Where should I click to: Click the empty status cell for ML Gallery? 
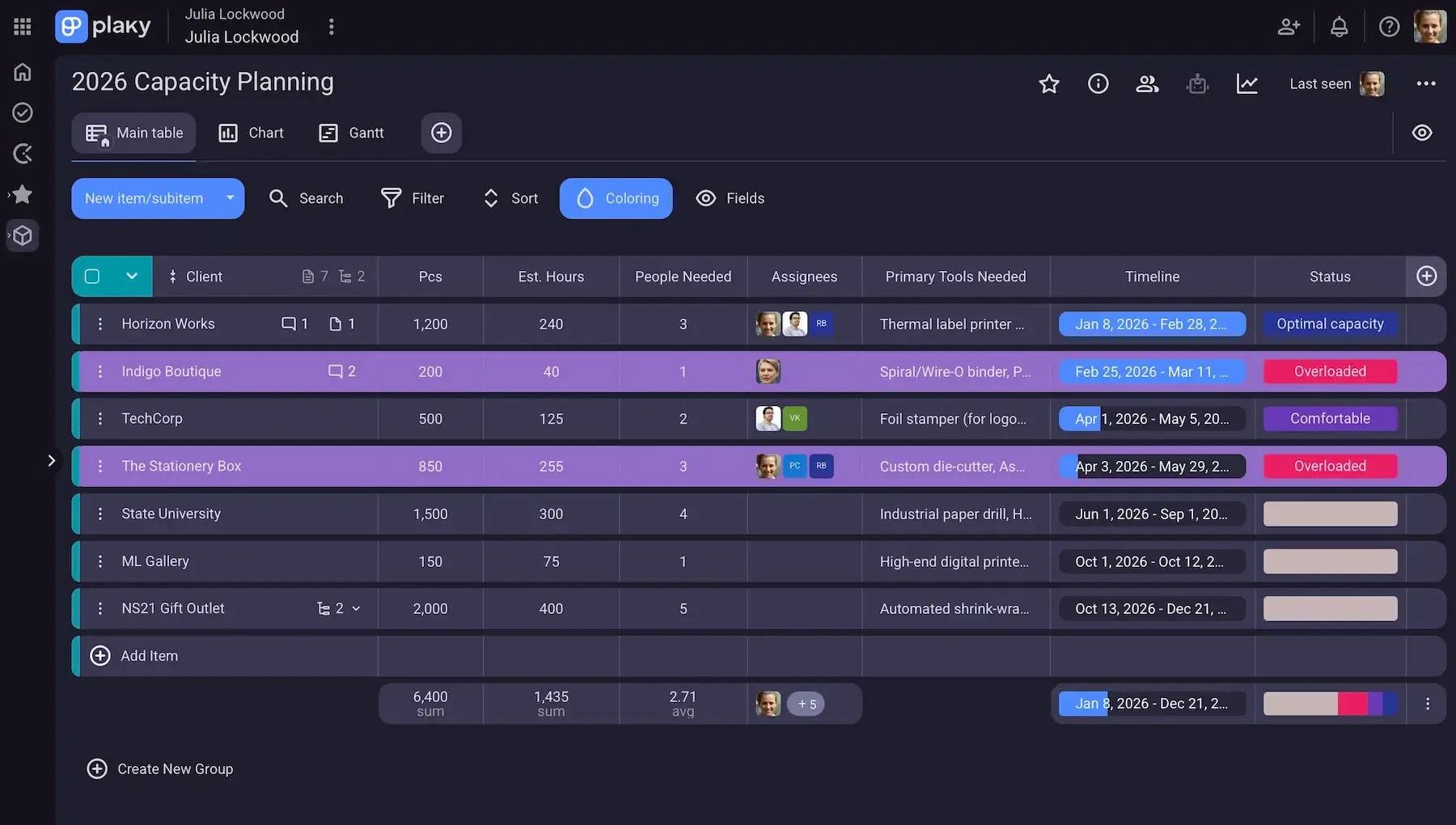(x=1330, y=562)
